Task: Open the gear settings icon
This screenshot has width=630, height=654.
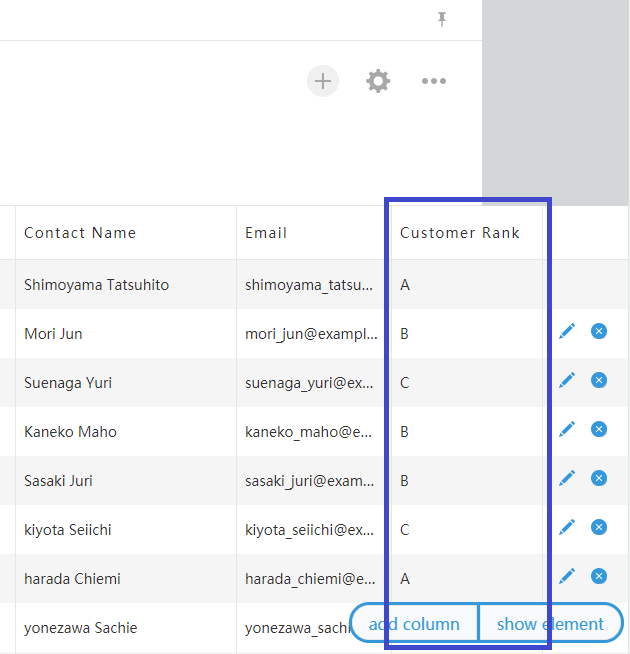Action: coord(378,81)
